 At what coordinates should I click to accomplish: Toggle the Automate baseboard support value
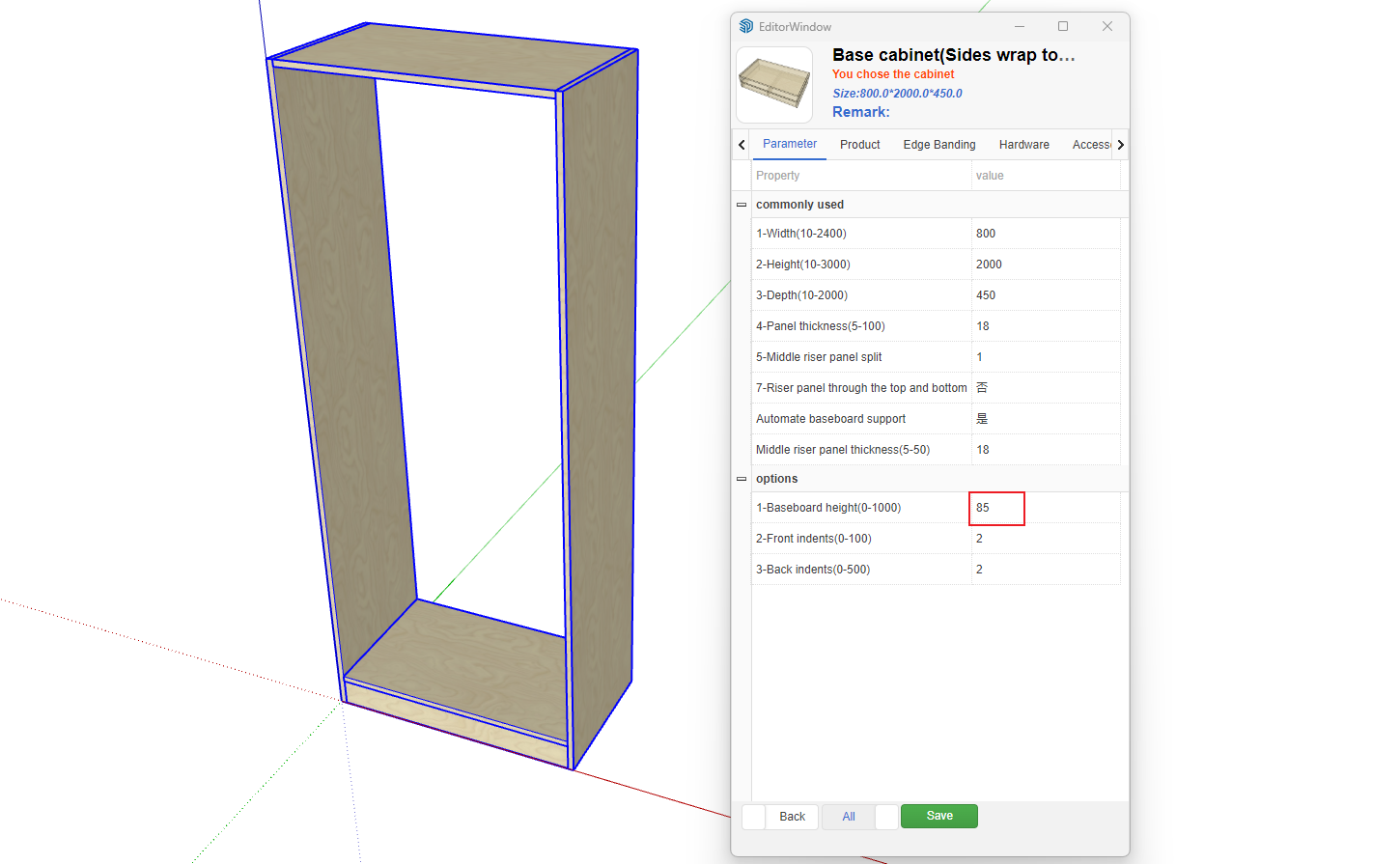tap(1045, 419)
